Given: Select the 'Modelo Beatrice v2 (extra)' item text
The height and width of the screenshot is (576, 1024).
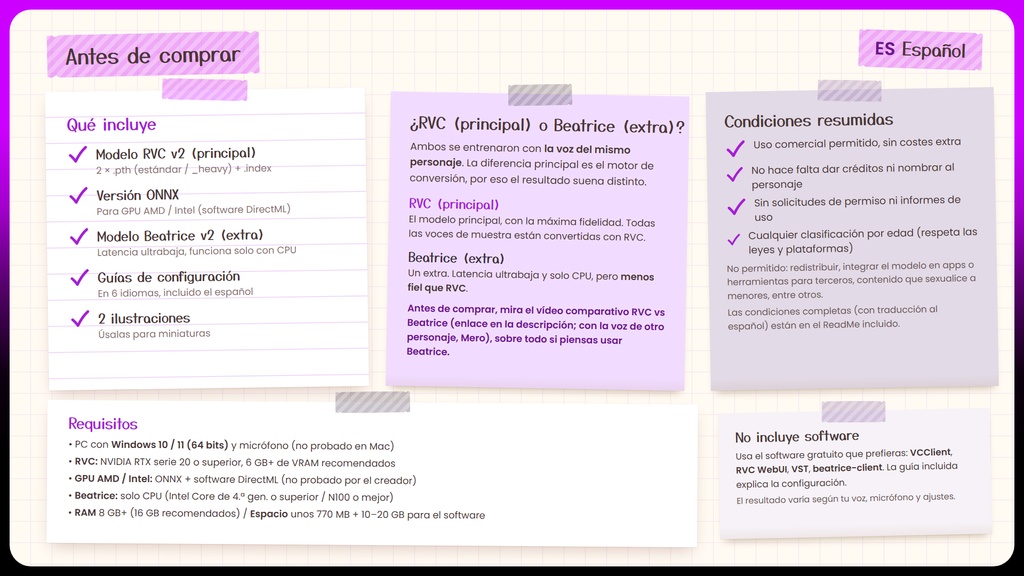Looking at the screenshot, I should click(180, 236).
